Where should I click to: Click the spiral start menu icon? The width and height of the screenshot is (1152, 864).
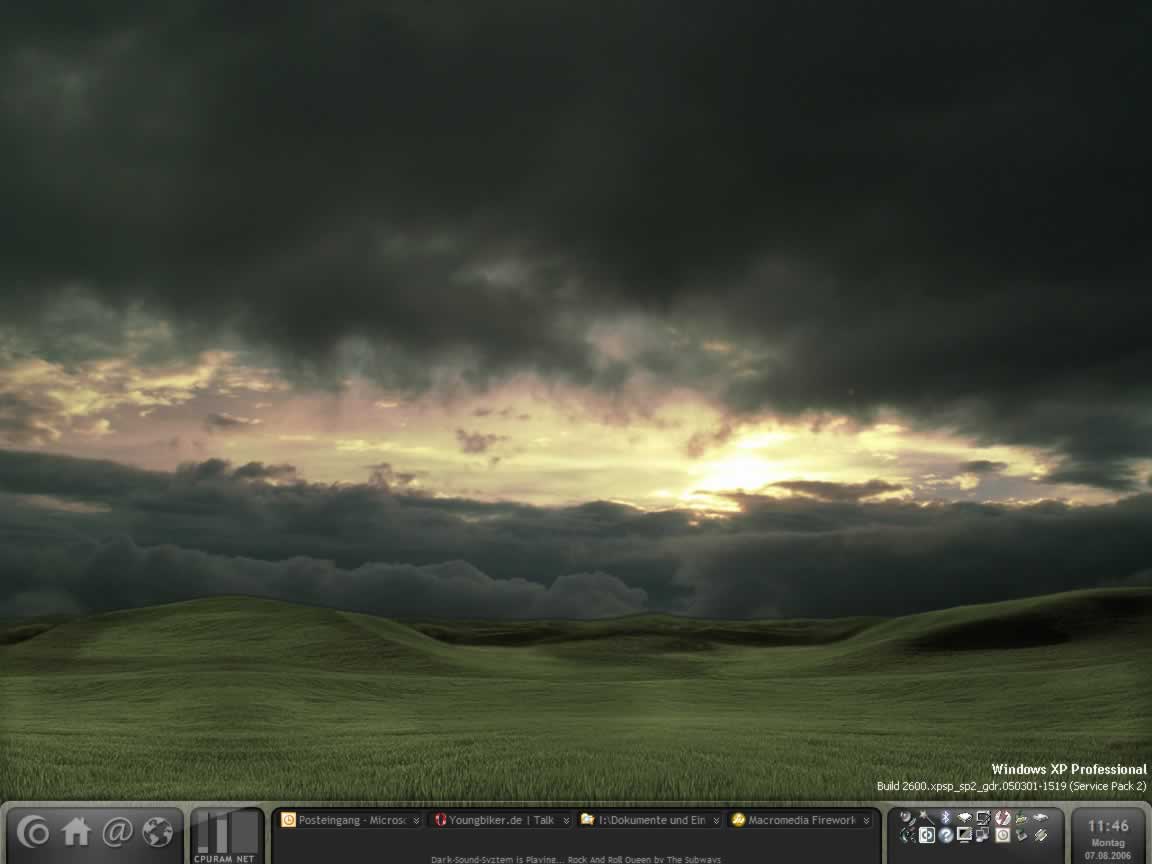33,832
